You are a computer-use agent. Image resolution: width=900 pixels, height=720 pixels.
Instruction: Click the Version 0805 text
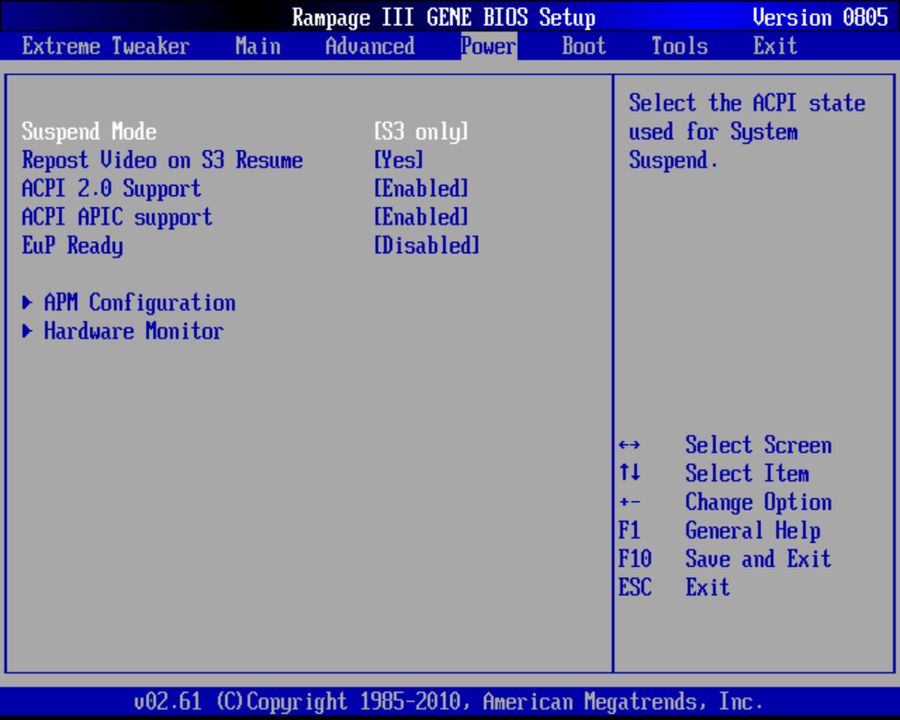820,17
